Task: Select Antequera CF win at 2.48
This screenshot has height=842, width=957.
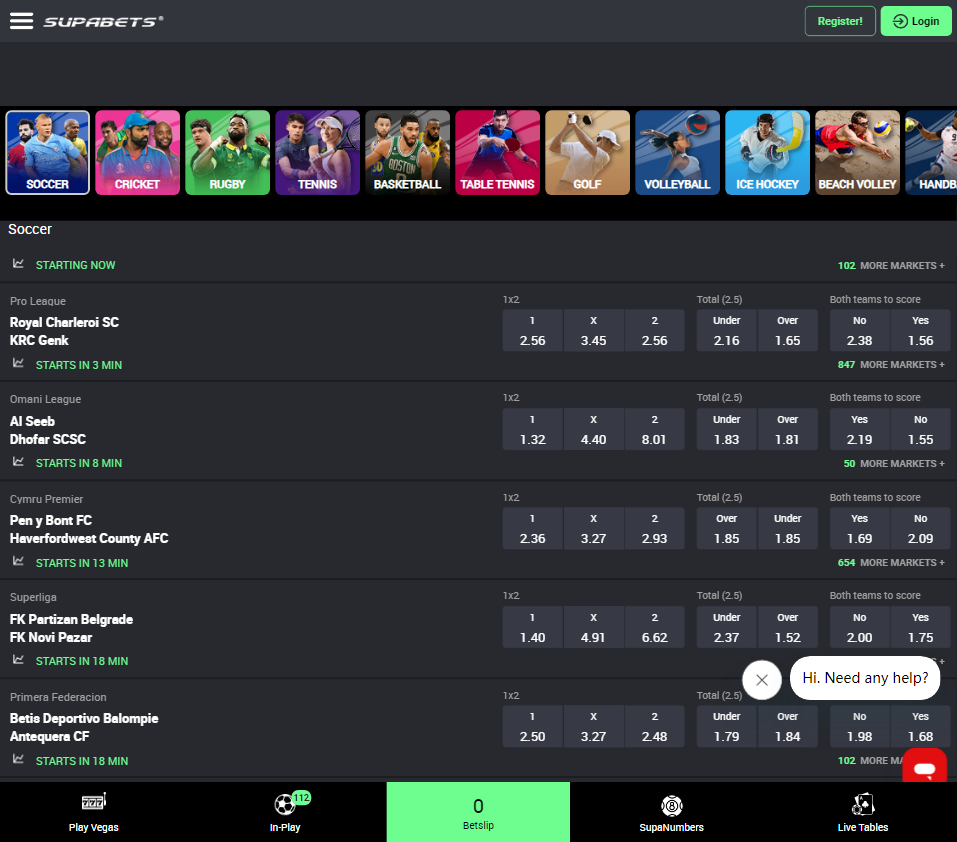Action: click(x=654, y=726)
